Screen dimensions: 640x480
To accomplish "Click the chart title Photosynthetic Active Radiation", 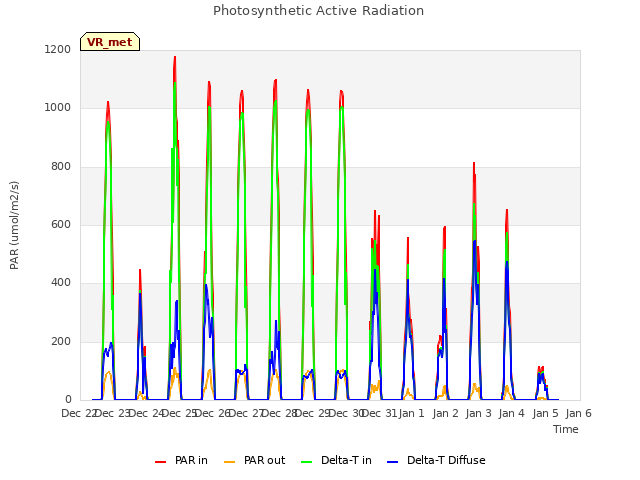I will 318,10.
